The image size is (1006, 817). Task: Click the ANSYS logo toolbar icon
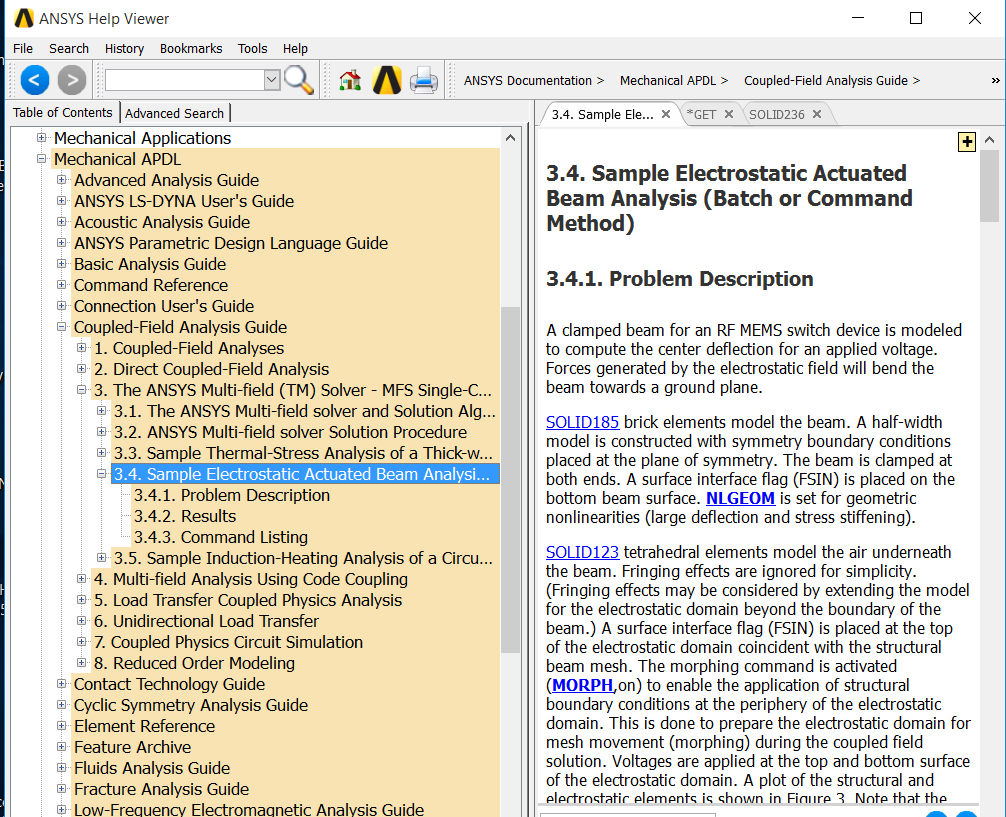(386, 80)
